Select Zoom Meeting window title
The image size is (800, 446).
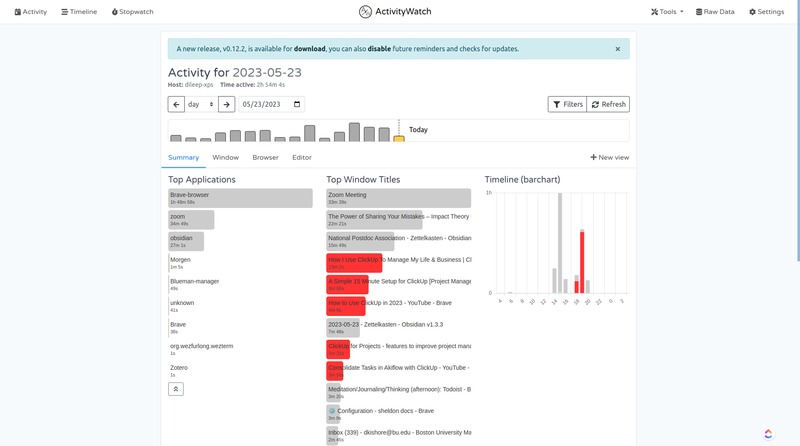(x=398, y=198)
